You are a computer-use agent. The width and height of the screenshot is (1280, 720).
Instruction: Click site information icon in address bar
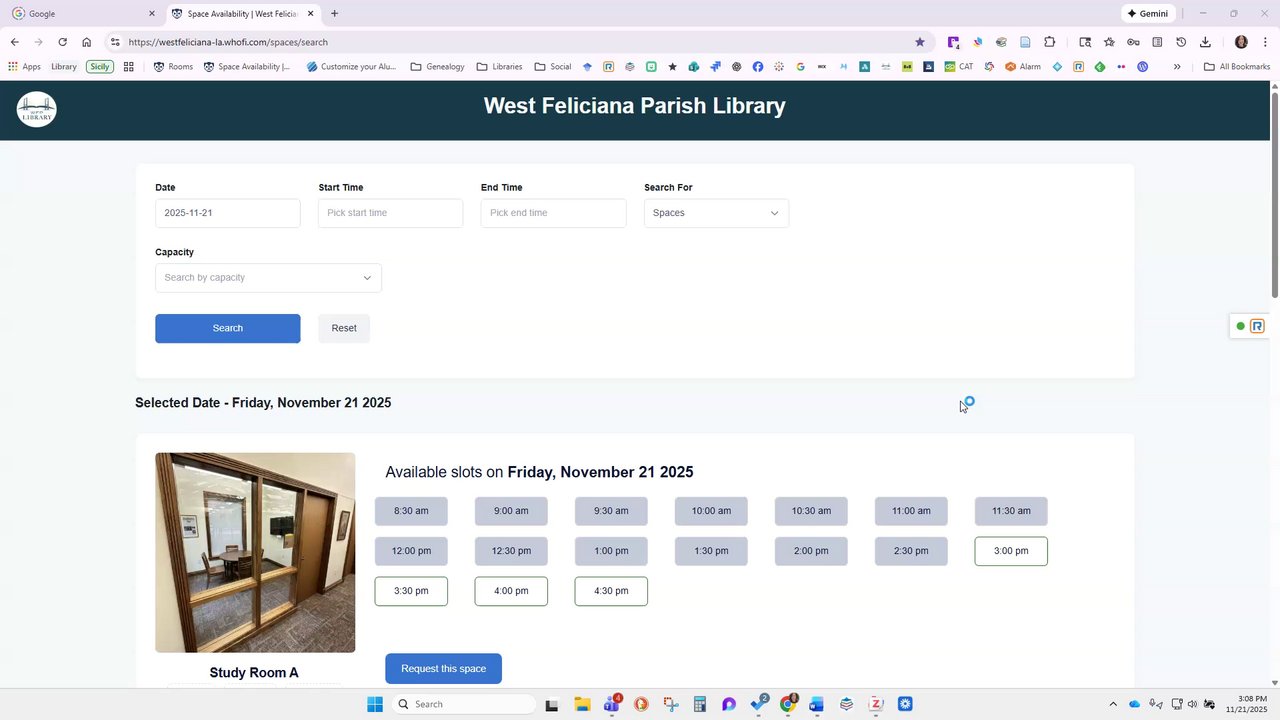(x=115, y=42)
